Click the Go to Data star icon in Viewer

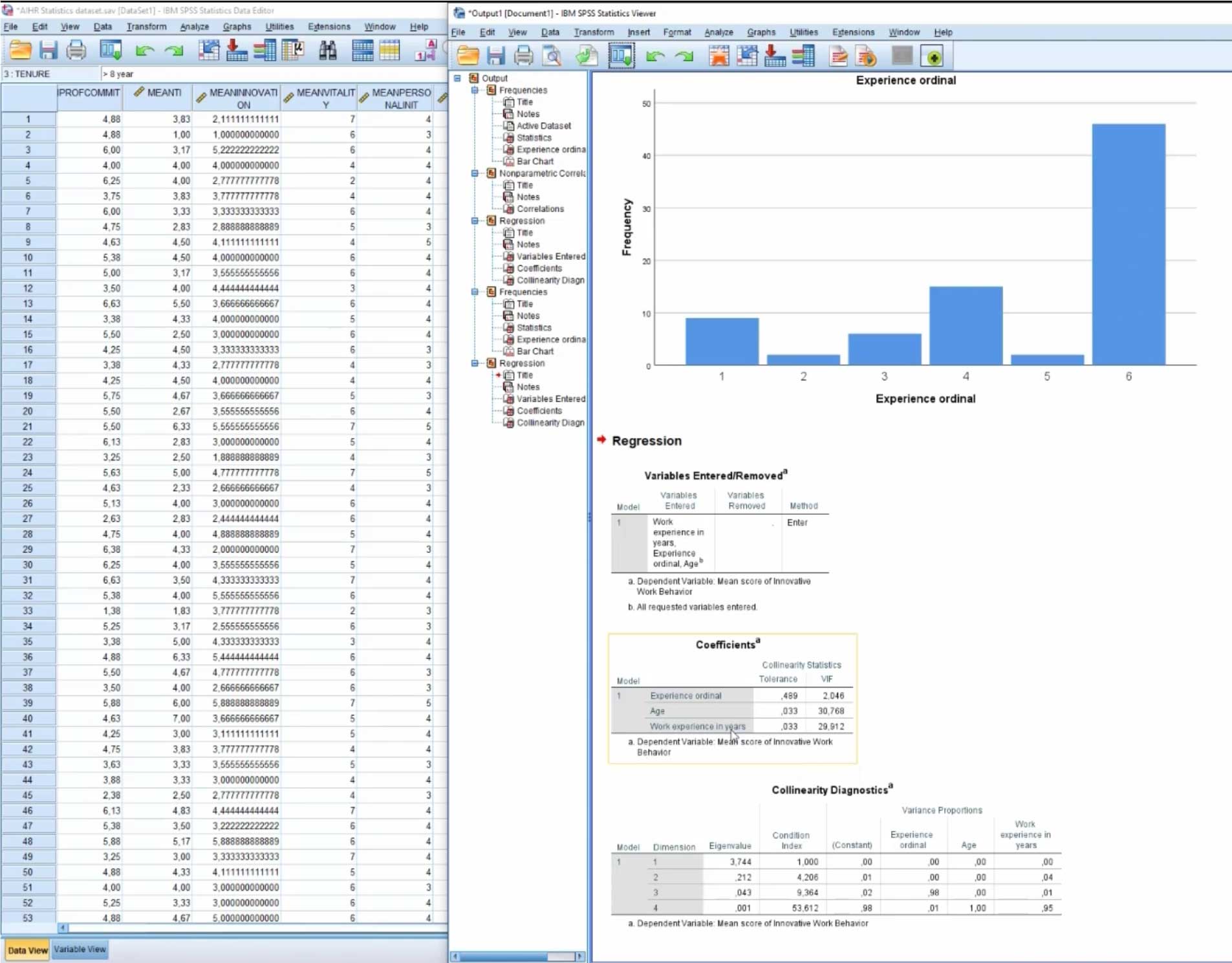[x=719, y=57]
